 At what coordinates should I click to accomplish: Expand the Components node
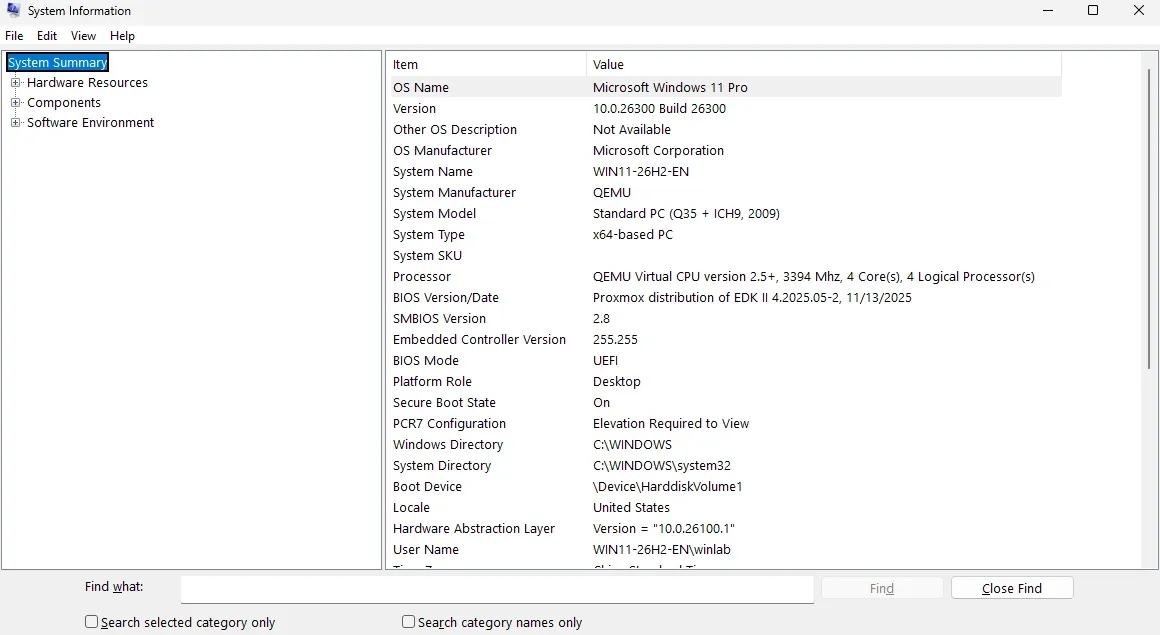tap(16, 102)
